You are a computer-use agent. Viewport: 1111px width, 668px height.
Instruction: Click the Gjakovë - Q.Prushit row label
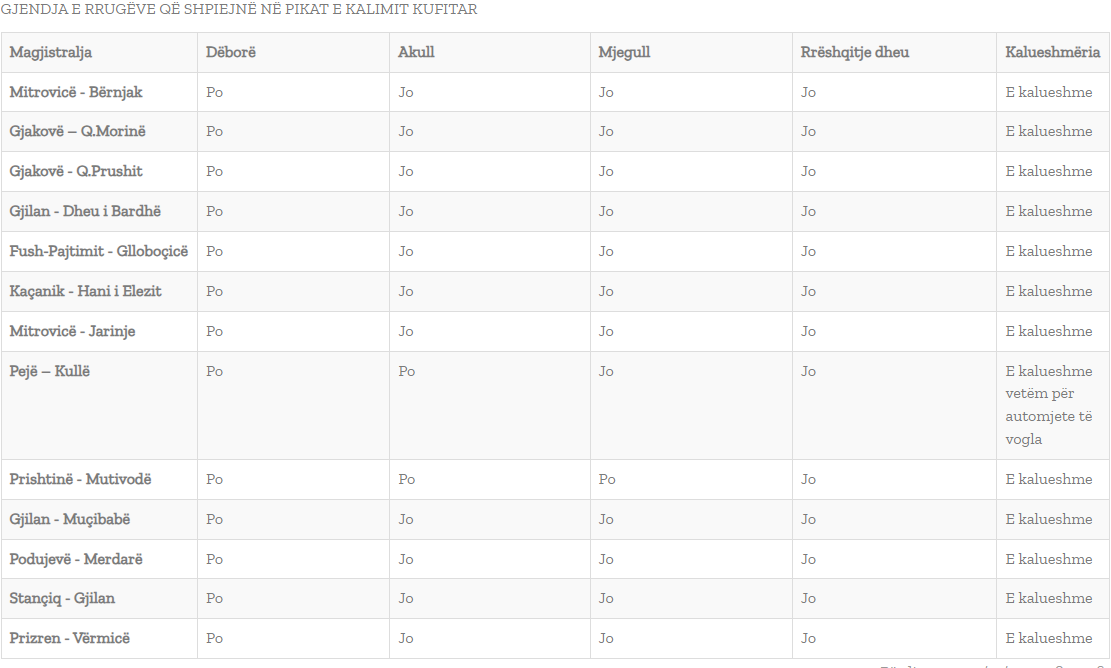(76, 171)
